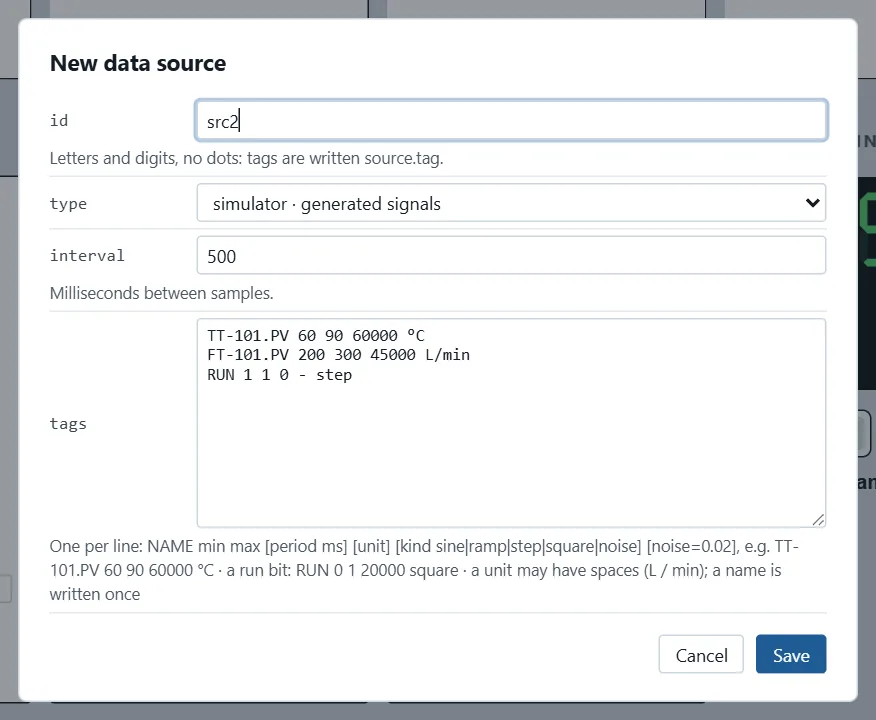Click the 'Milliseconds between samples.' hint
Viewport: 876px width, 720px height.
coord(161,293)
